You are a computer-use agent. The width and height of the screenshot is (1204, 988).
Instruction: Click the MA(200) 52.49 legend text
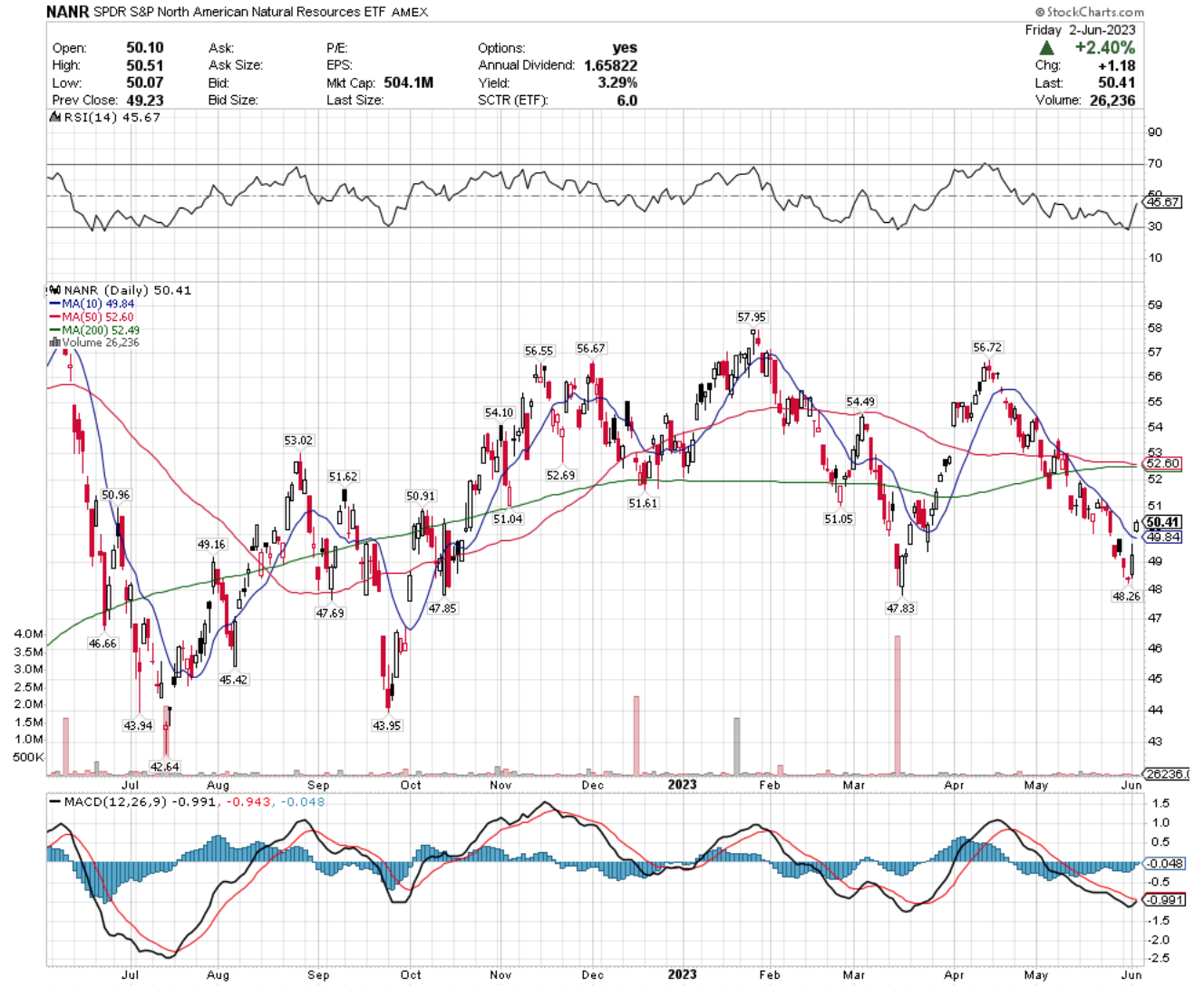pyautogui.click(x=101, y=330)
